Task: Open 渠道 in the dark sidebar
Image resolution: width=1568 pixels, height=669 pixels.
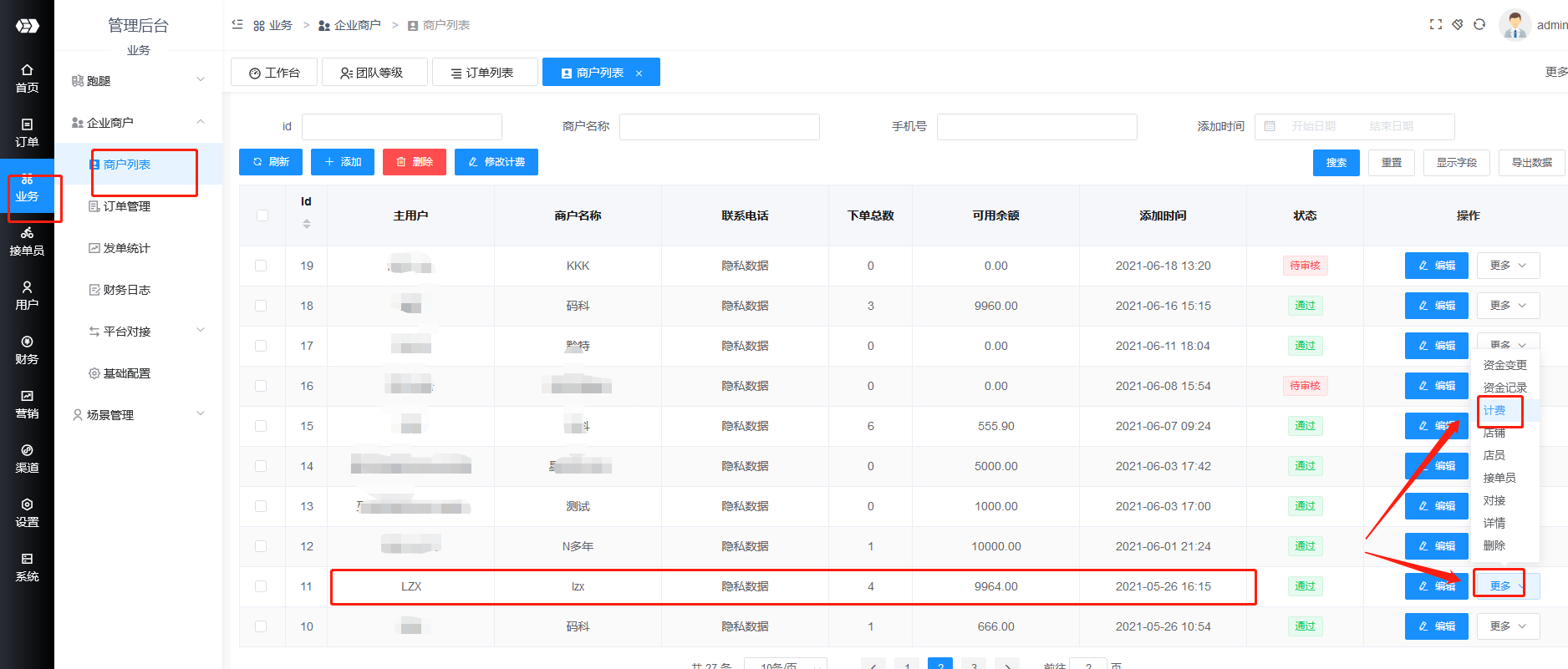Action: [27, 459]
